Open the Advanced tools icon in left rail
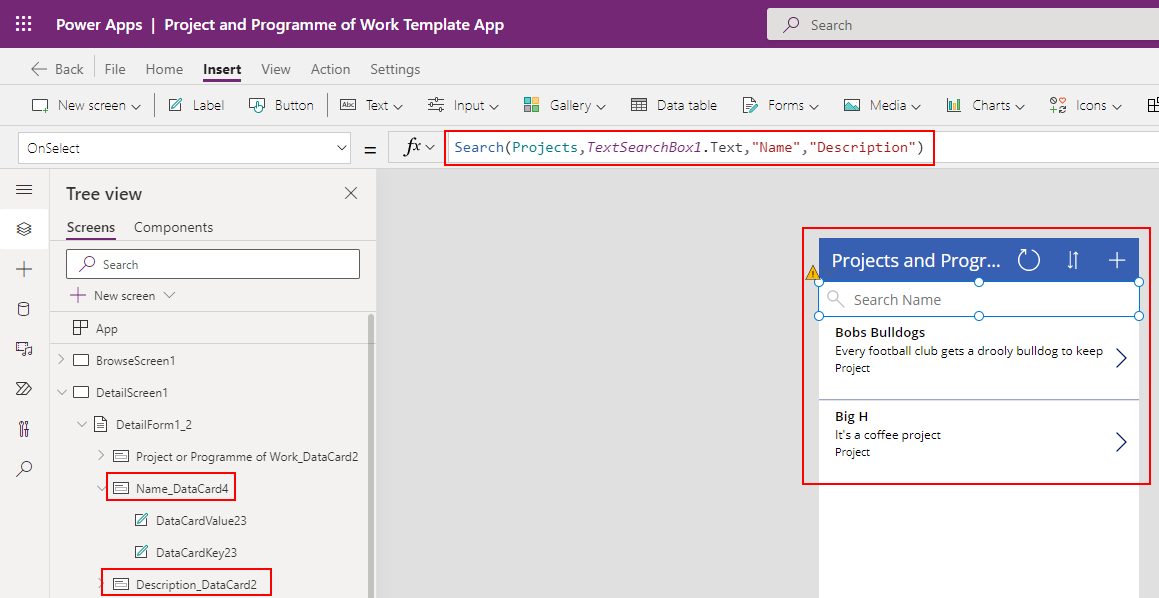Screen dimensions: 1159x598 24,428
